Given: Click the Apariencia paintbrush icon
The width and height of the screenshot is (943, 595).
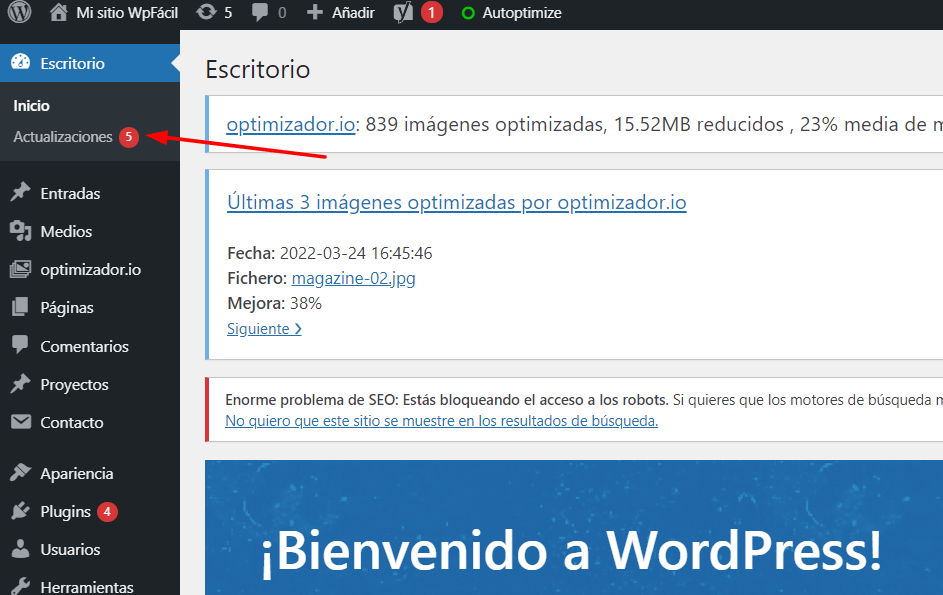Looking at the screenshot, I should point(20,473).
